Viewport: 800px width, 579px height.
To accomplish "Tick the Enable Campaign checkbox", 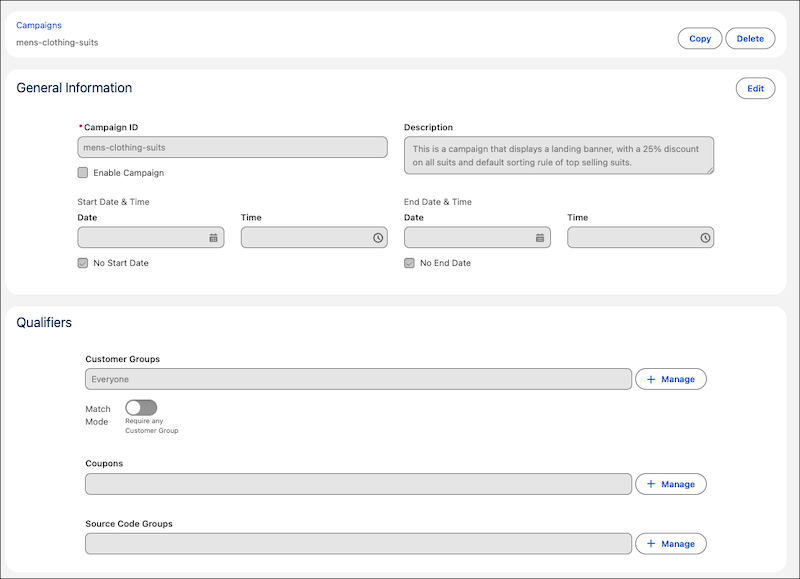I will [83, 172].
